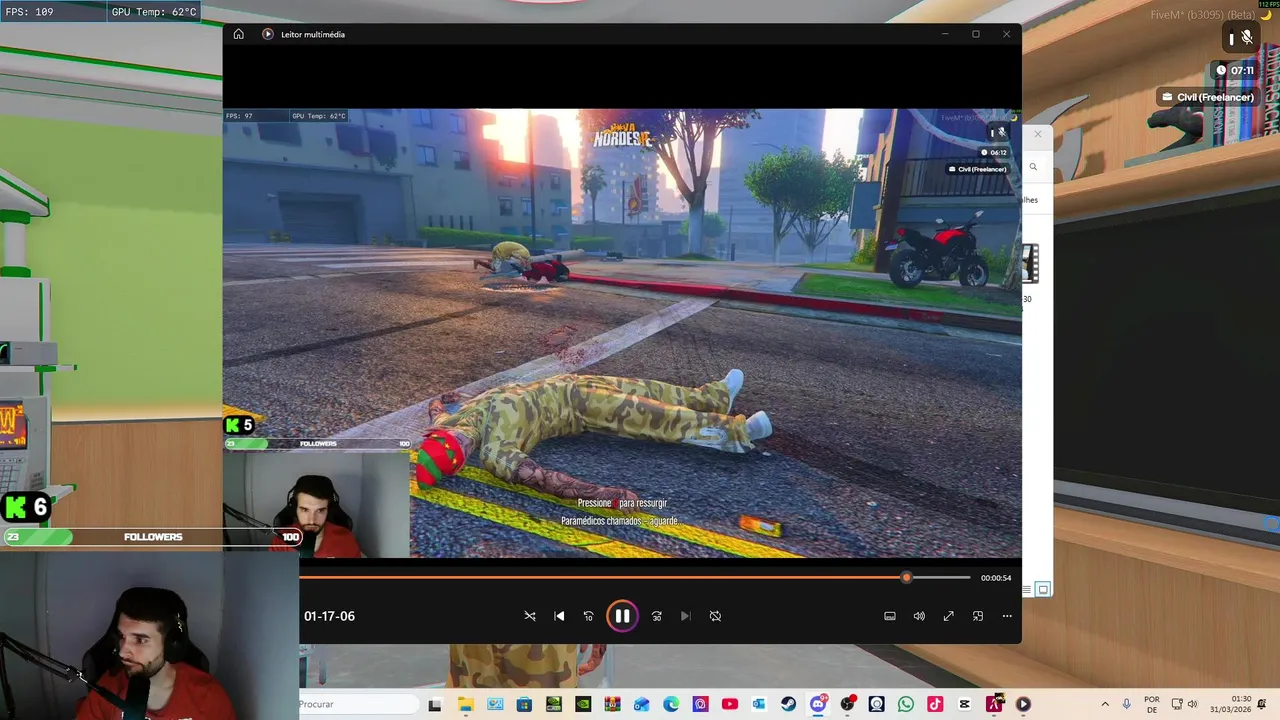Close the side panel behind the player
The width and height of the screenshot is (1280, 720).
point(1037,134)
